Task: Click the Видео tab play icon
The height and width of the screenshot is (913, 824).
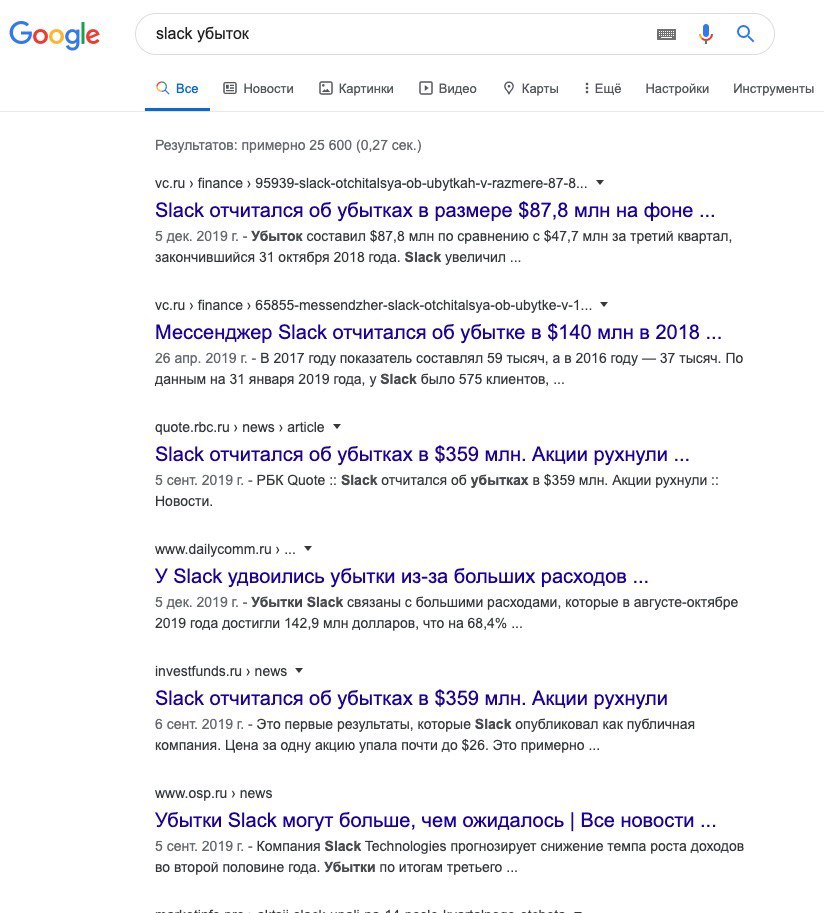Action: click(426, 89)
